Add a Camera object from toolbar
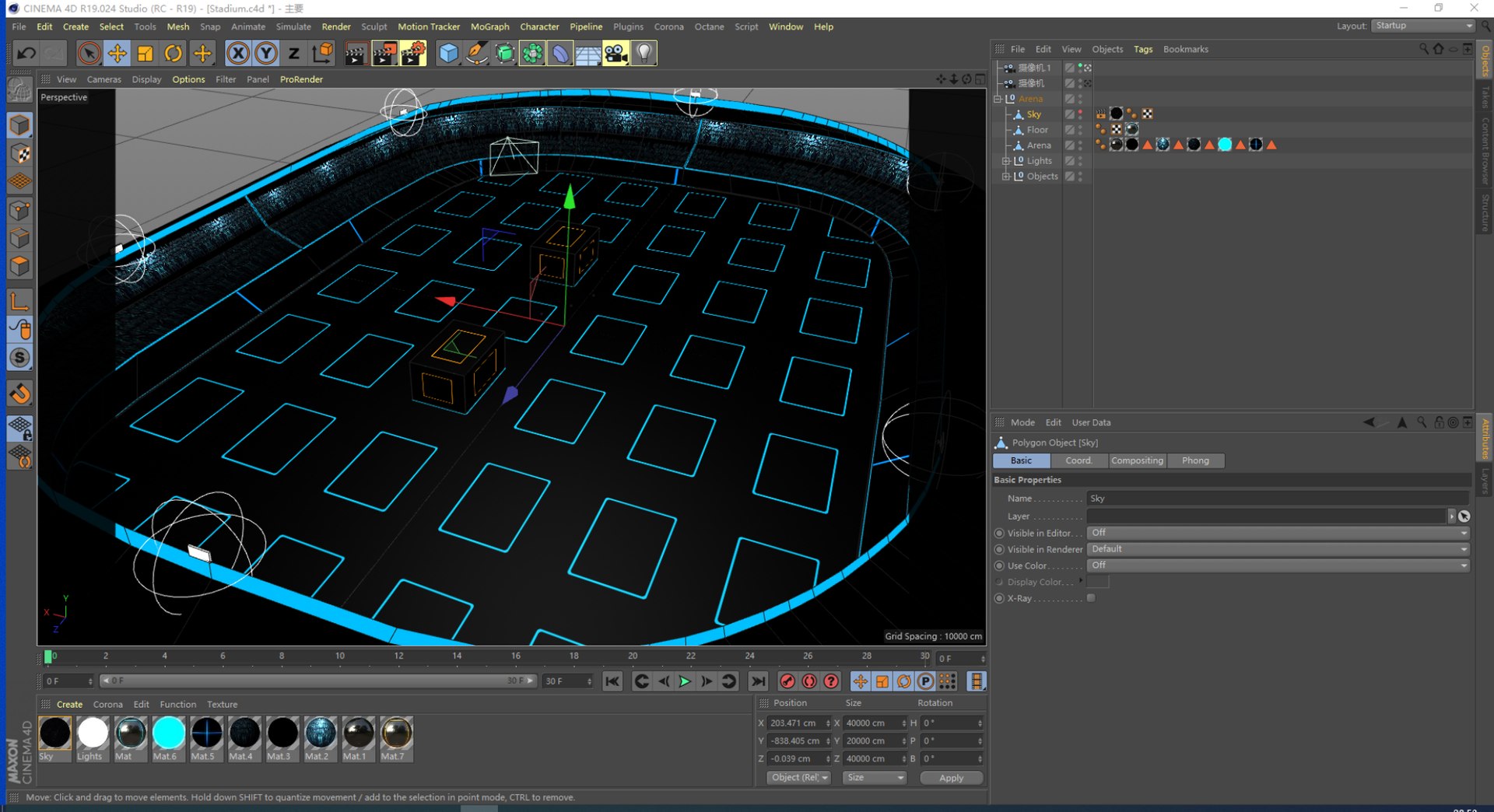 coord(615,53)
